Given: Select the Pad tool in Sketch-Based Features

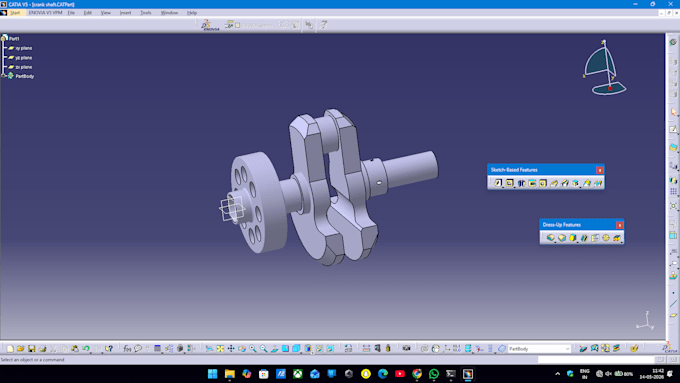Looking at the screenshot, I should tap(498, 183).
